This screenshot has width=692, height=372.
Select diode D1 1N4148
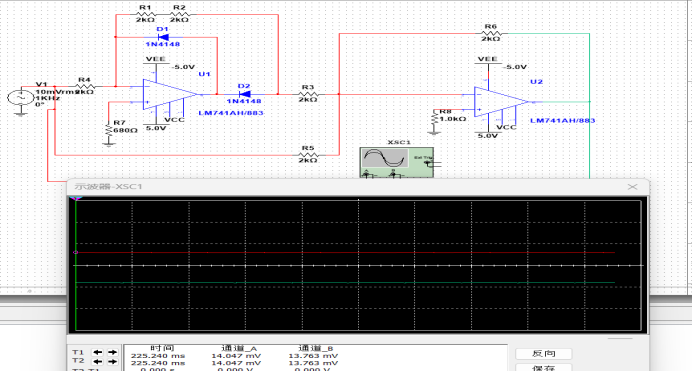tap(163, 37)
